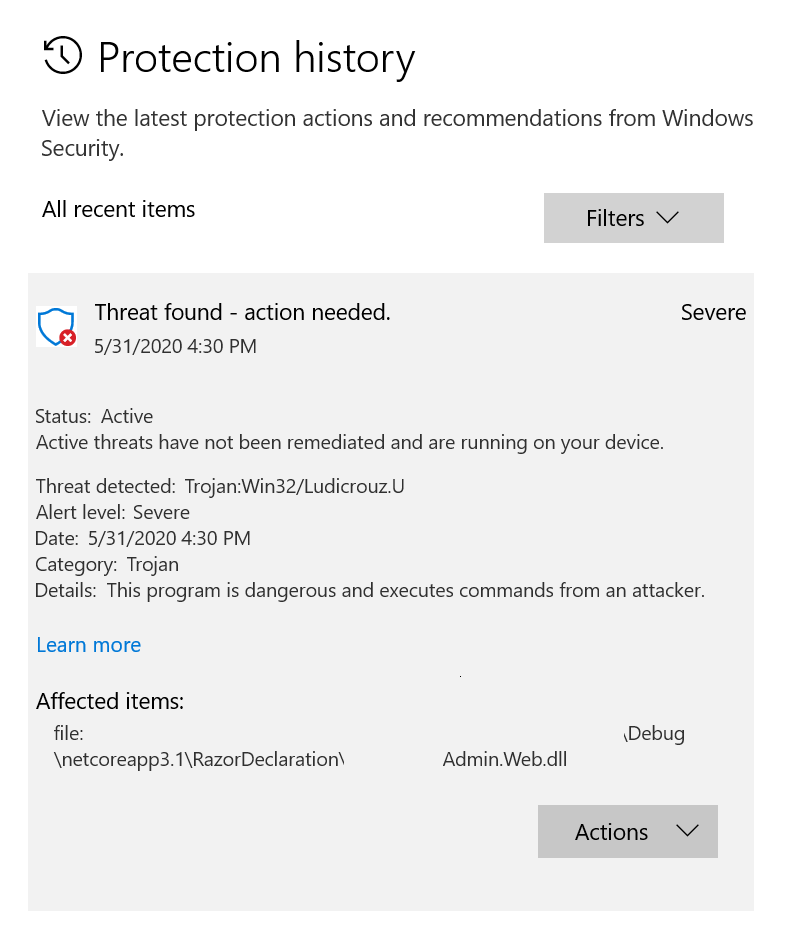Screen dimensions: 801x935
Task: Click the Admin.Web.dll file path text
Action: pos(504,760)
